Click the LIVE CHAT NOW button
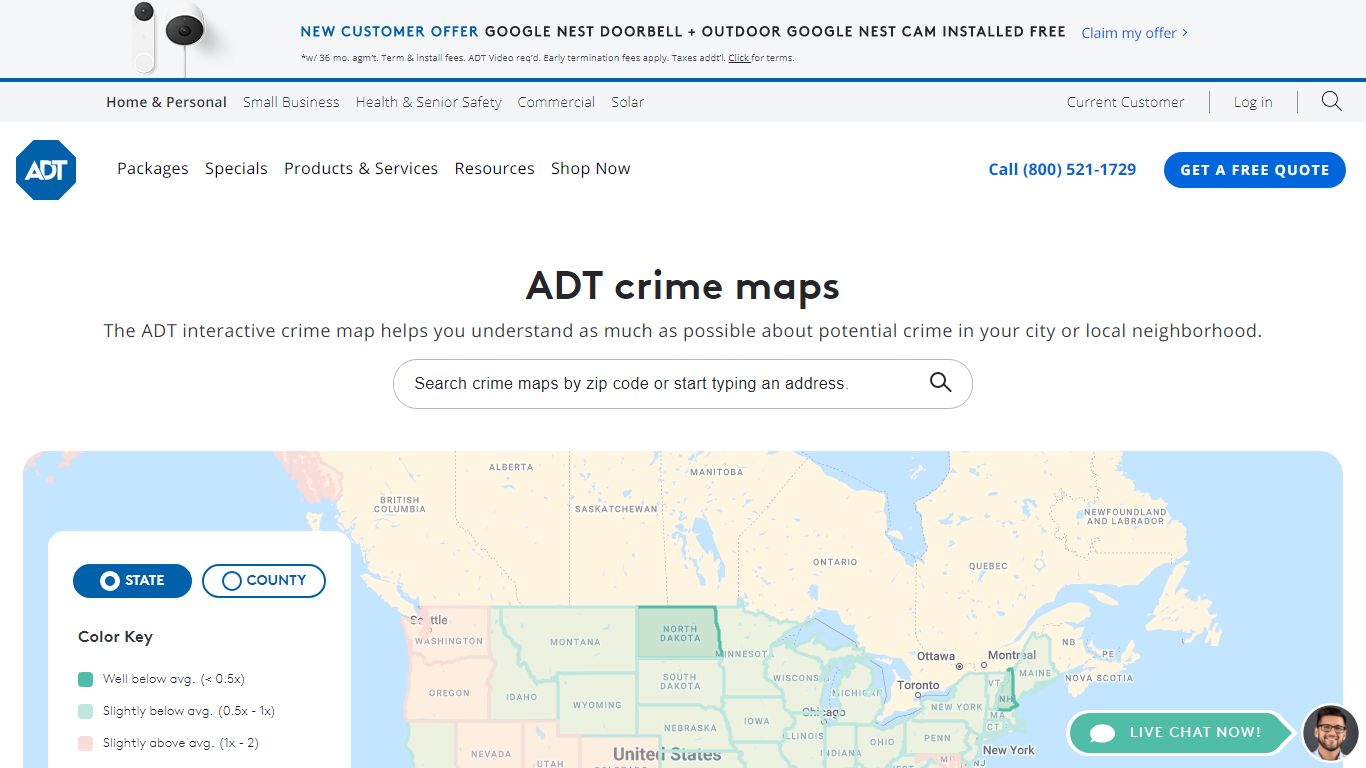1366x768 pixels. pyautogui.click(x=1181, y=733)
